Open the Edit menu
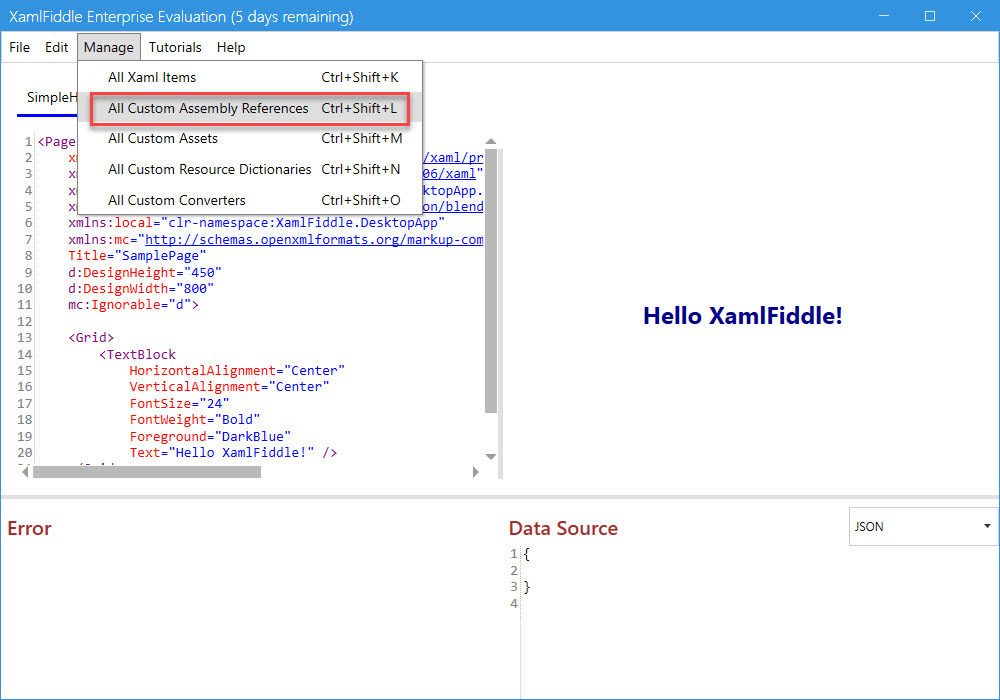Screen dimensions: 1000x700 coord(56,47)
